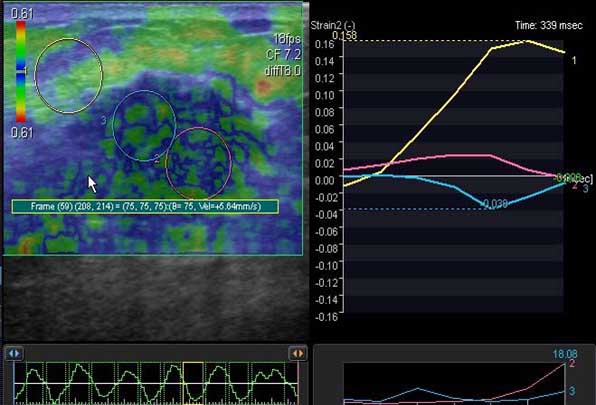Click the 18fps frame rate text
The height and width of the screenshot is (405, 596).
[287, 39]
